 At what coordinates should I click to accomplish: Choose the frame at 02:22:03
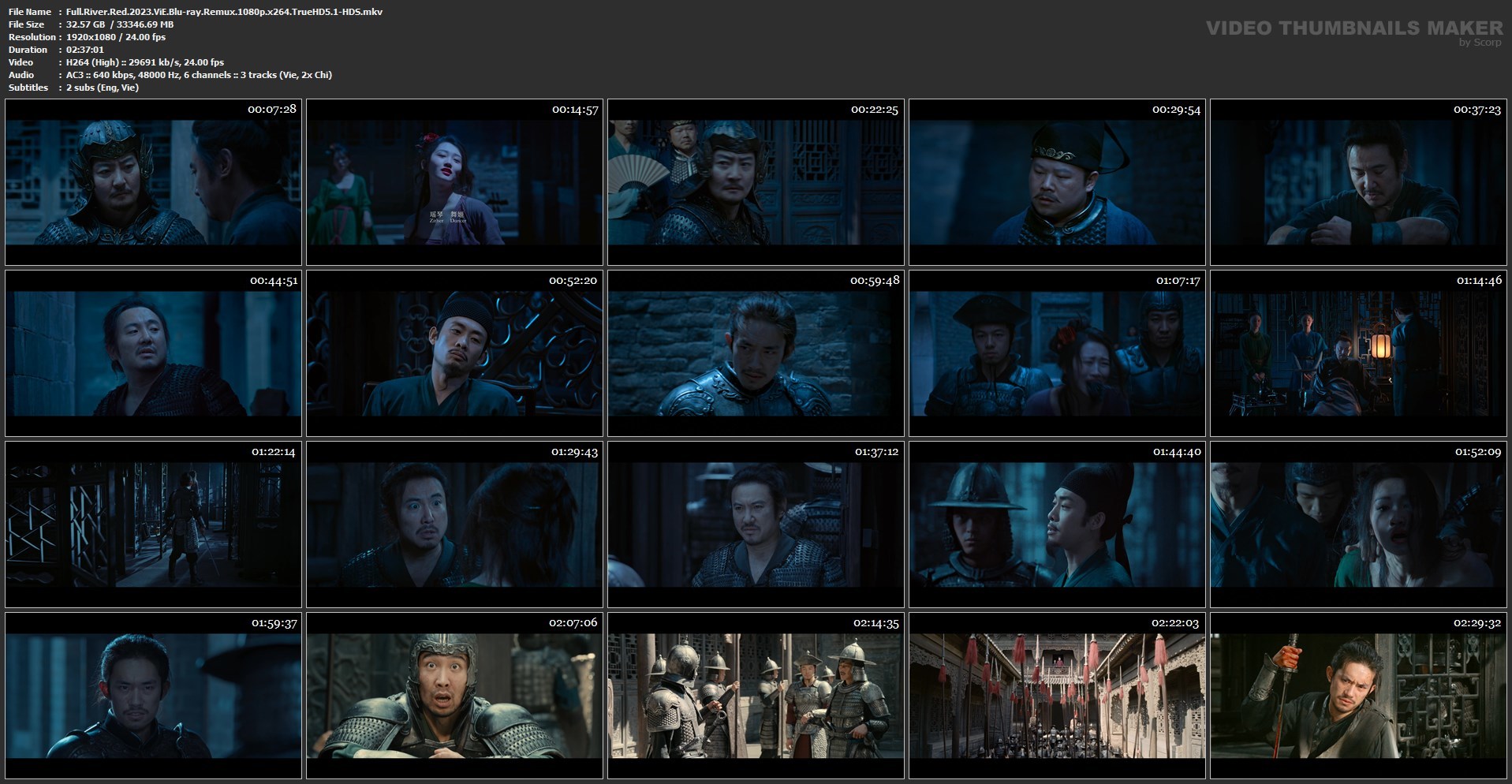click(x=1057, y=696)
